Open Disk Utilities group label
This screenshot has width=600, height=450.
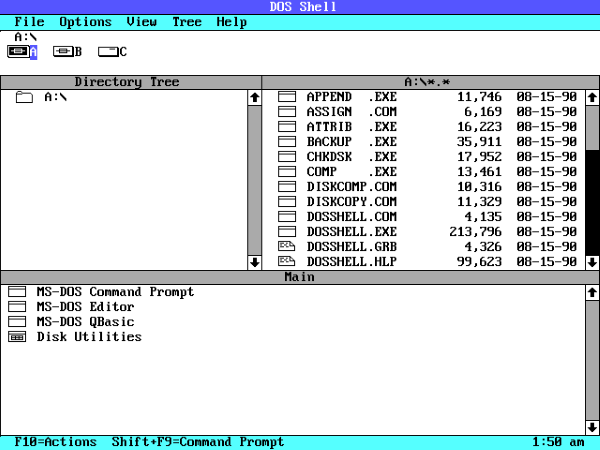point(89,337)
